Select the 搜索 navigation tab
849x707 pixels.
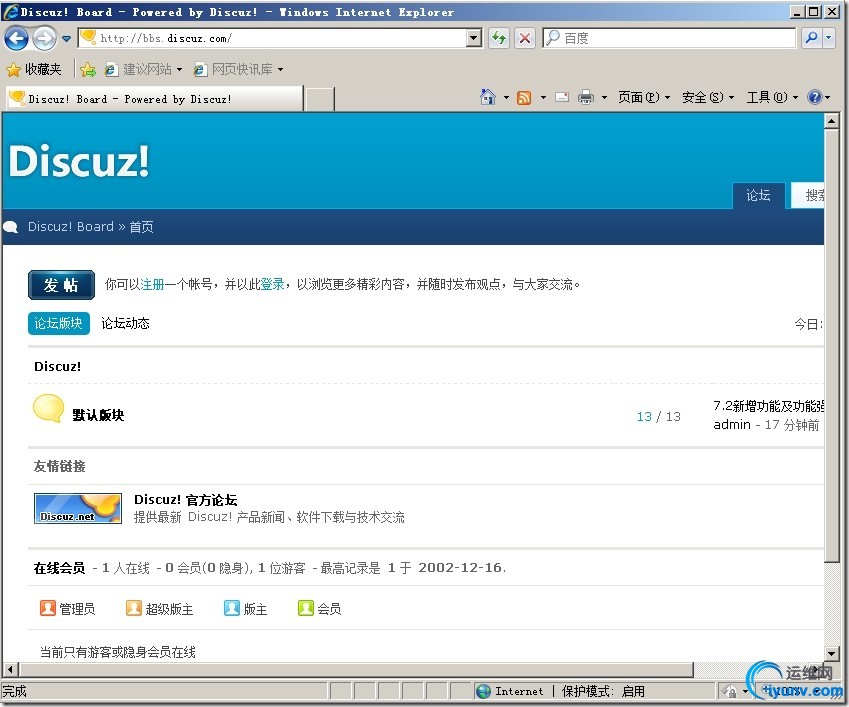pyautogui.click(x=808, y=195)
